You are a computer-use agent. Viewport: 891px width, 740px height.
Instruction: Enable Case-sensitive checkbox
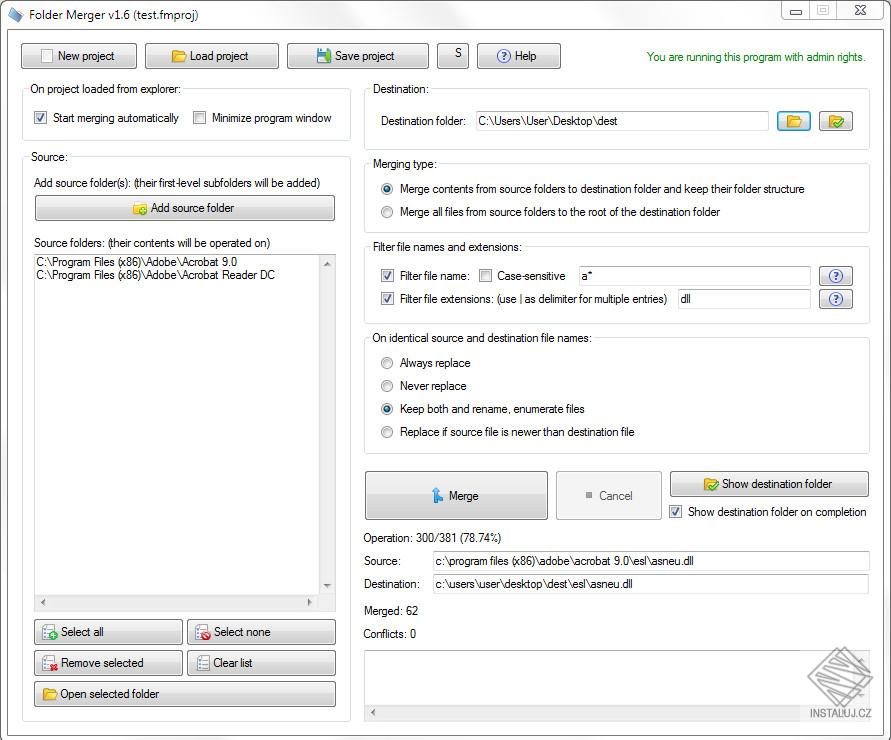(485, 276)
